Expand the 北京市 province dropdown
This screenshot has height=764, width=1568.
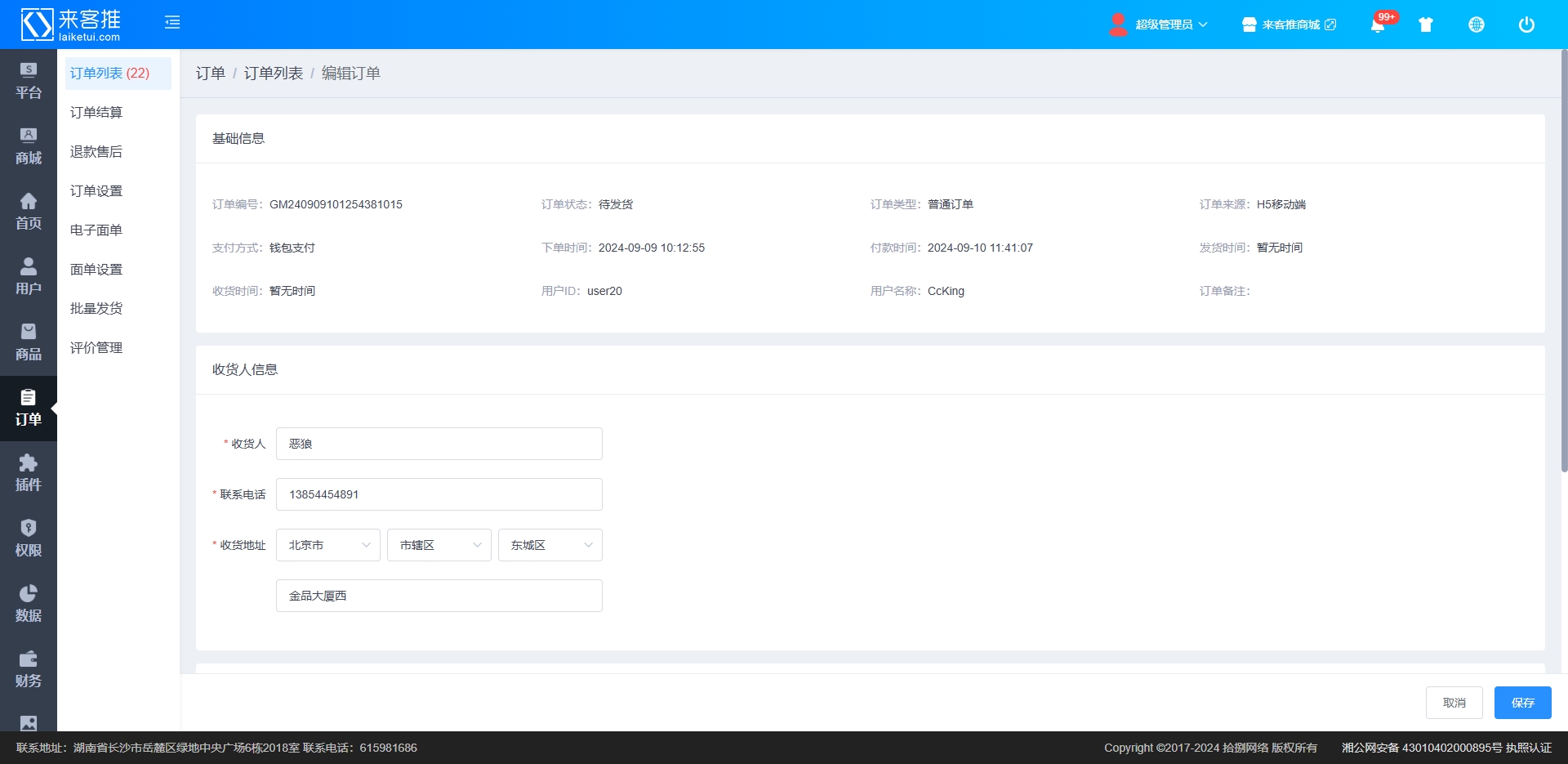coord(328,545)
